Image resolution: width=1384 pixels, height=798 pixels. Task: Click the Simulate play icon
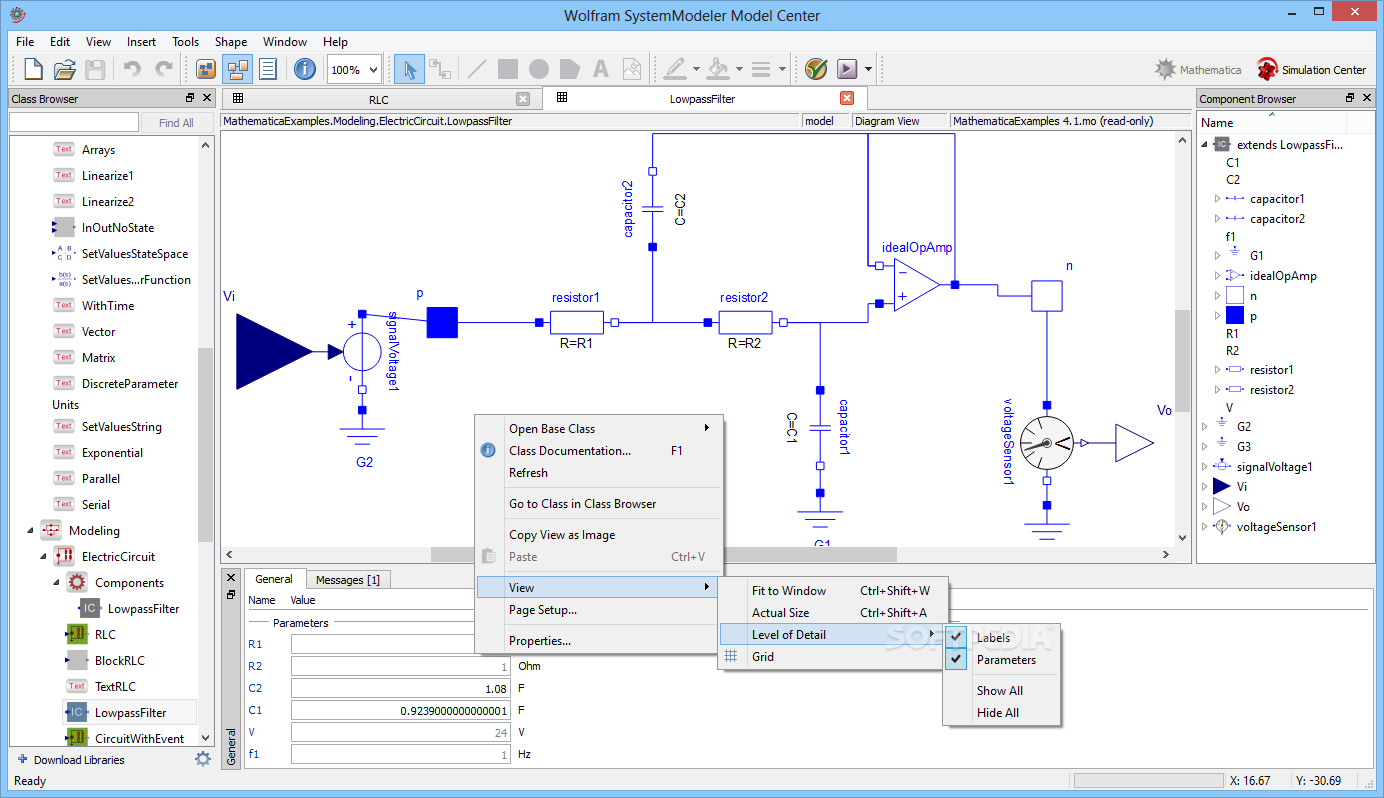847,69
